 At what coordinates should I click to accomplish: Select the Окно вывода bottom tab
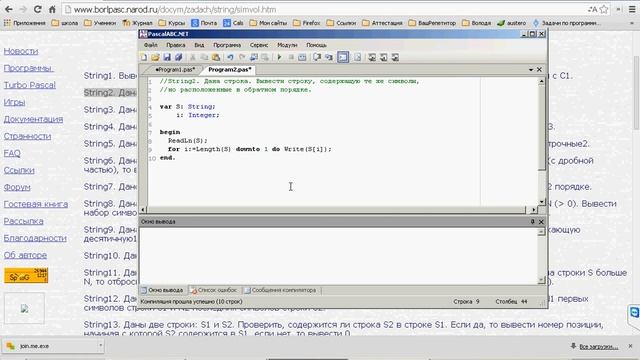tap(162, 290)
